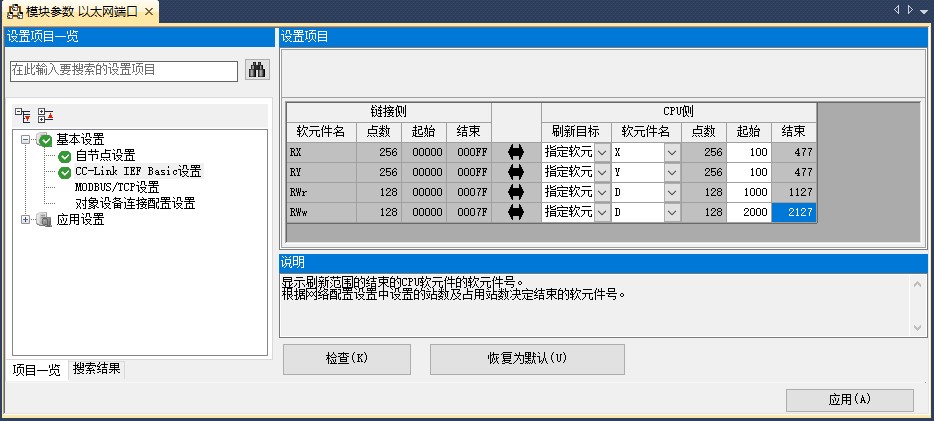
Task: Select 对象设备连接配置设置 in the tree
Action: click(135, 204)
